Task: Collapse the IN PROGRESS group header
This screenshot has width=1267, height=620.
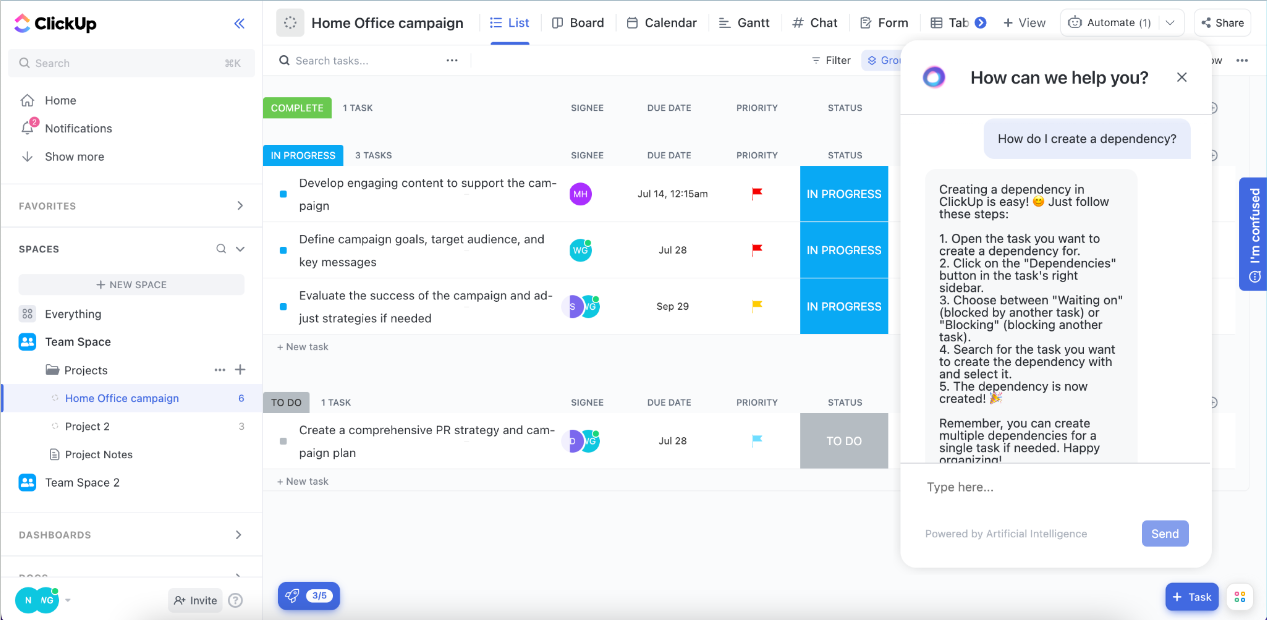Action: pos(303,155)
